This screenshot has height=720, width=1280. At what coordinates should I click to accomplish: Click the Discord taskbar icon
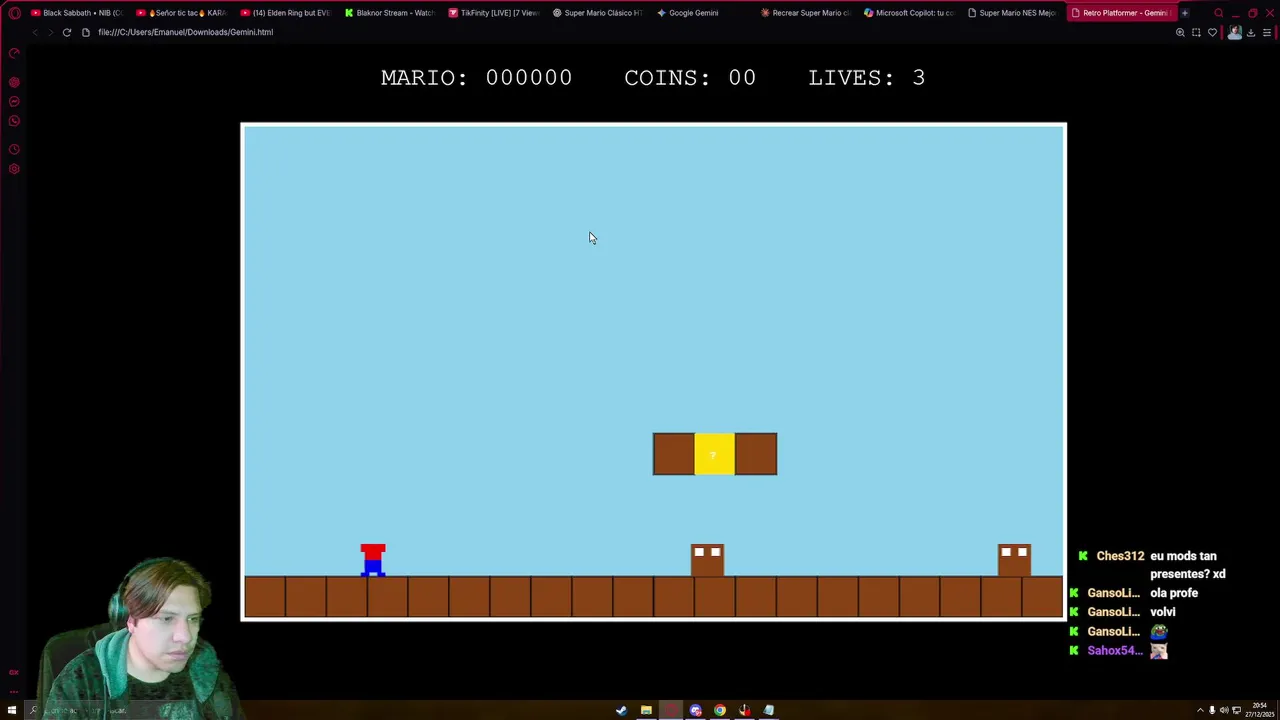pos(696,711)
